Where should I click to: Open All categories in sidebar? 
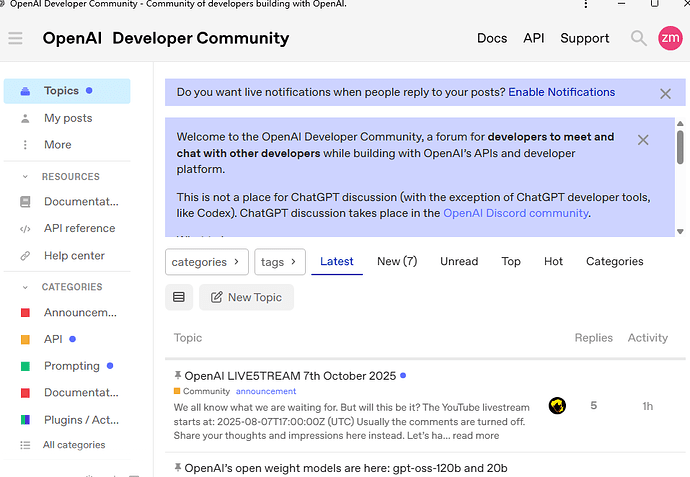67,445
